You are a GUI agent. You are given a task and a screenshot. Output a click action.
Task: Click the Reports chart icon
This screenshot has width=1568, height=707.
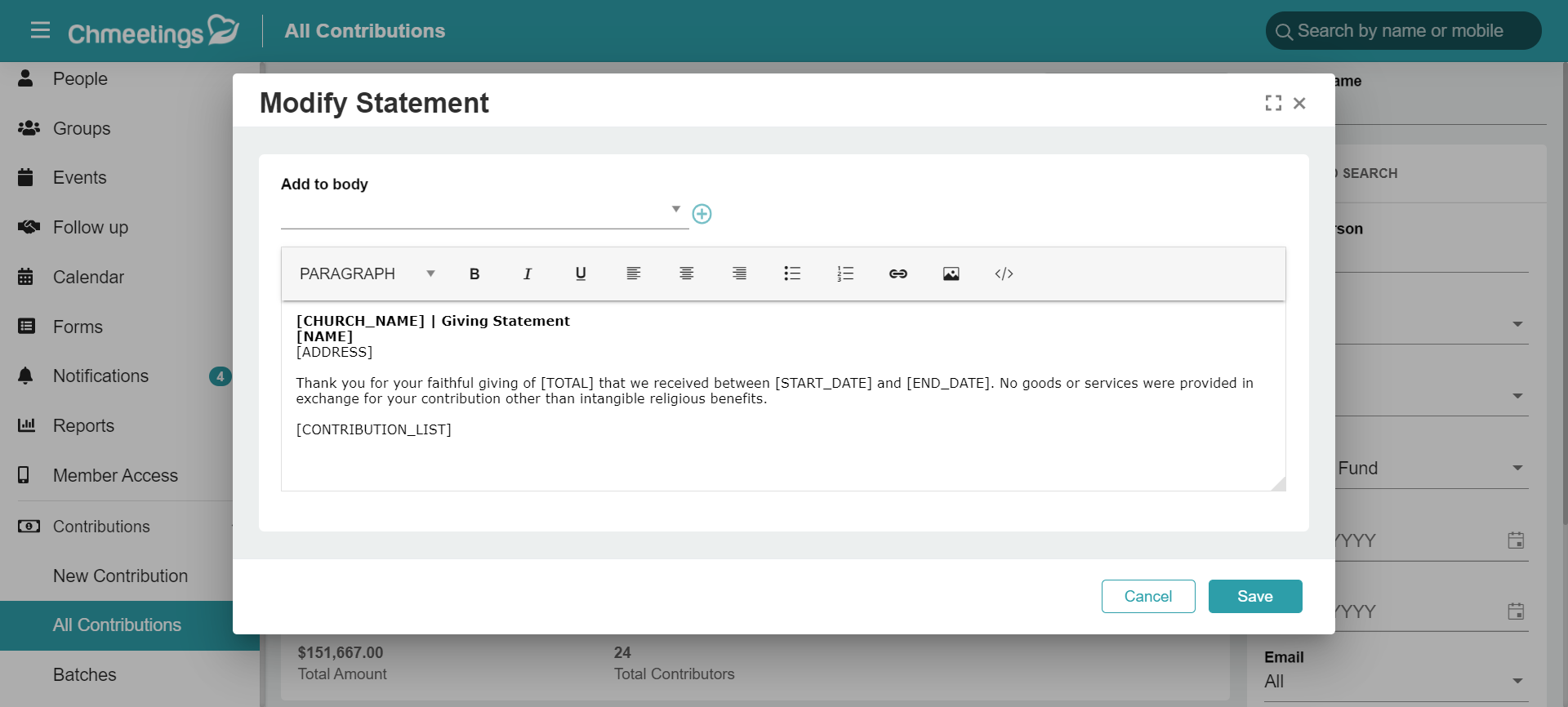pos(26,425)
